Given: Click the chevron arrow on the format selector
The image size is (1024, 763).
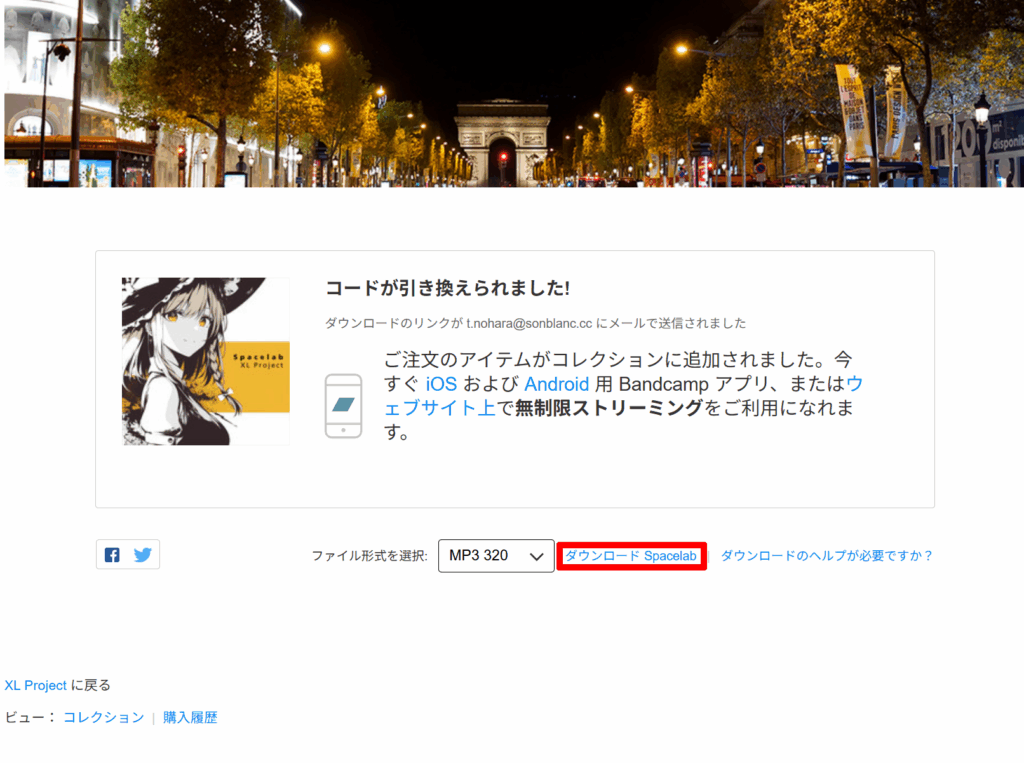Looking at the screenshot, I should (537, 557).
